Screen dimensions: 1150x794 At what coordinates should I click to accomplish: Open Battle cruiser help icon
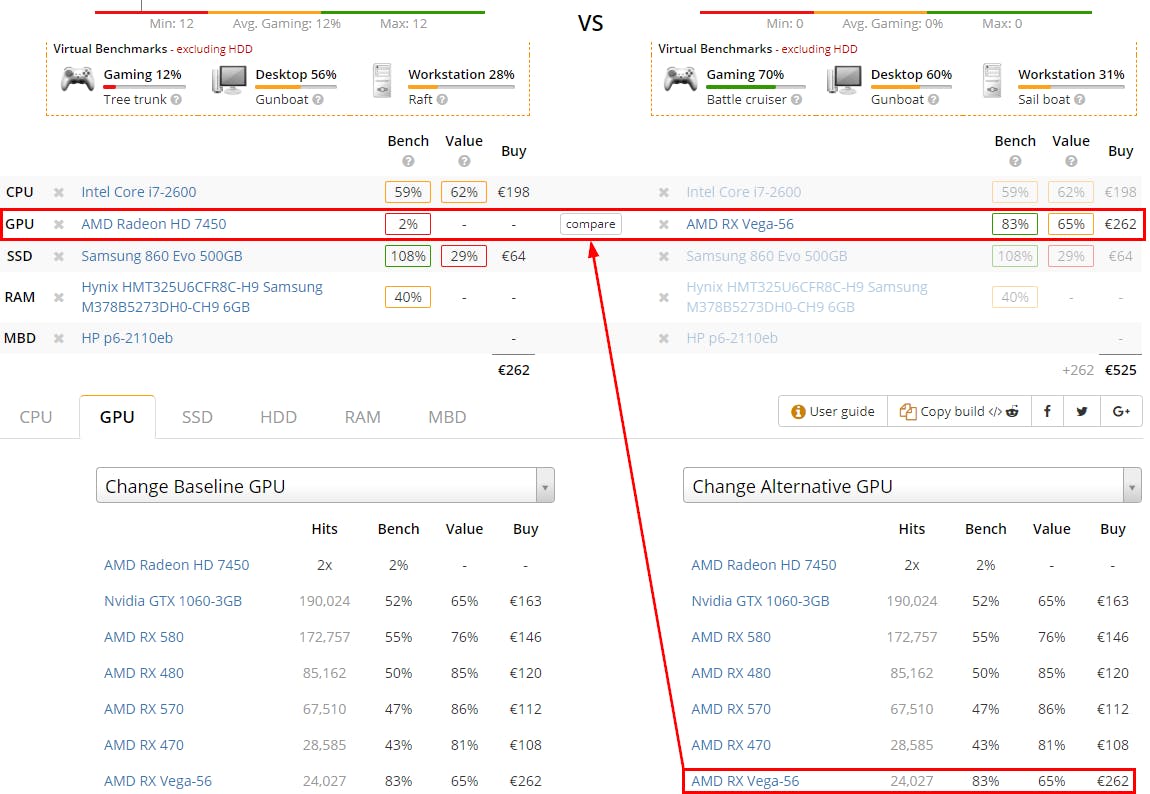tap(796, 100)
